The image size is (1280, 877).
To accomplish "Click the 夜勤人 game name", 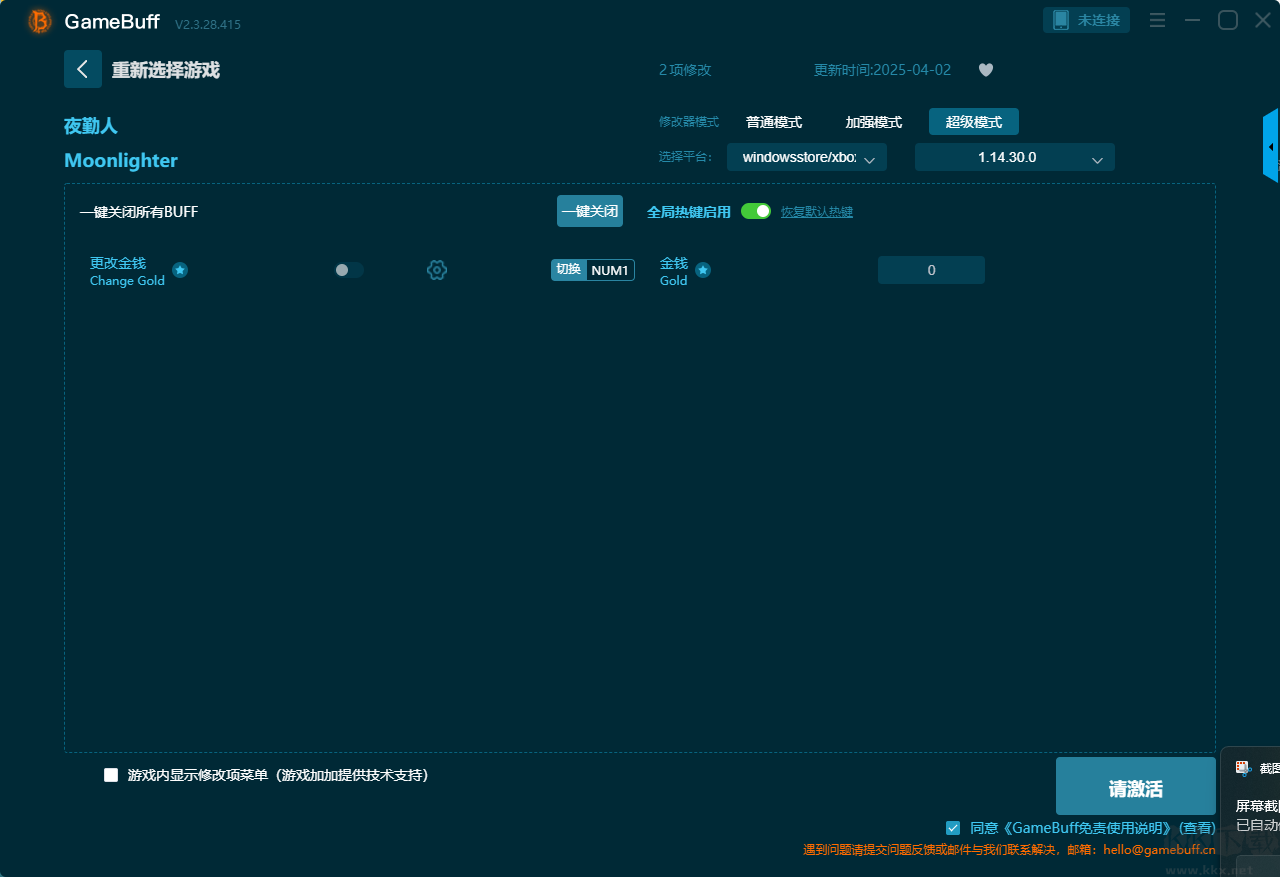I will (91, 126).
